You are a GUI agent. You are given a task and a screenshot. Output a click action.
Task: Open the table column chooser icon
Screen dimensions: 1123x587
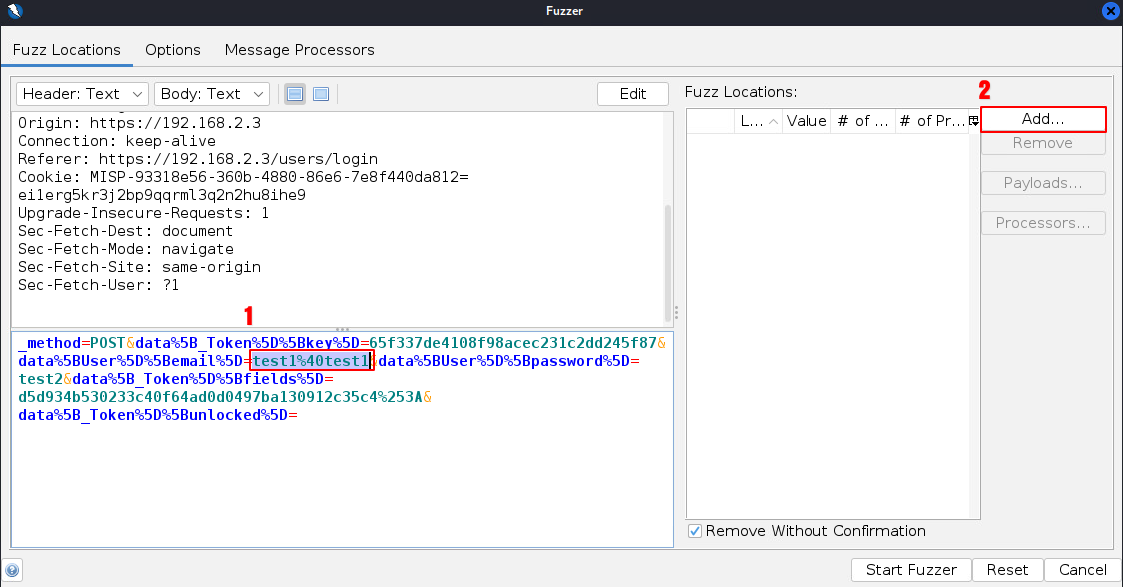(x=974, y=121)
